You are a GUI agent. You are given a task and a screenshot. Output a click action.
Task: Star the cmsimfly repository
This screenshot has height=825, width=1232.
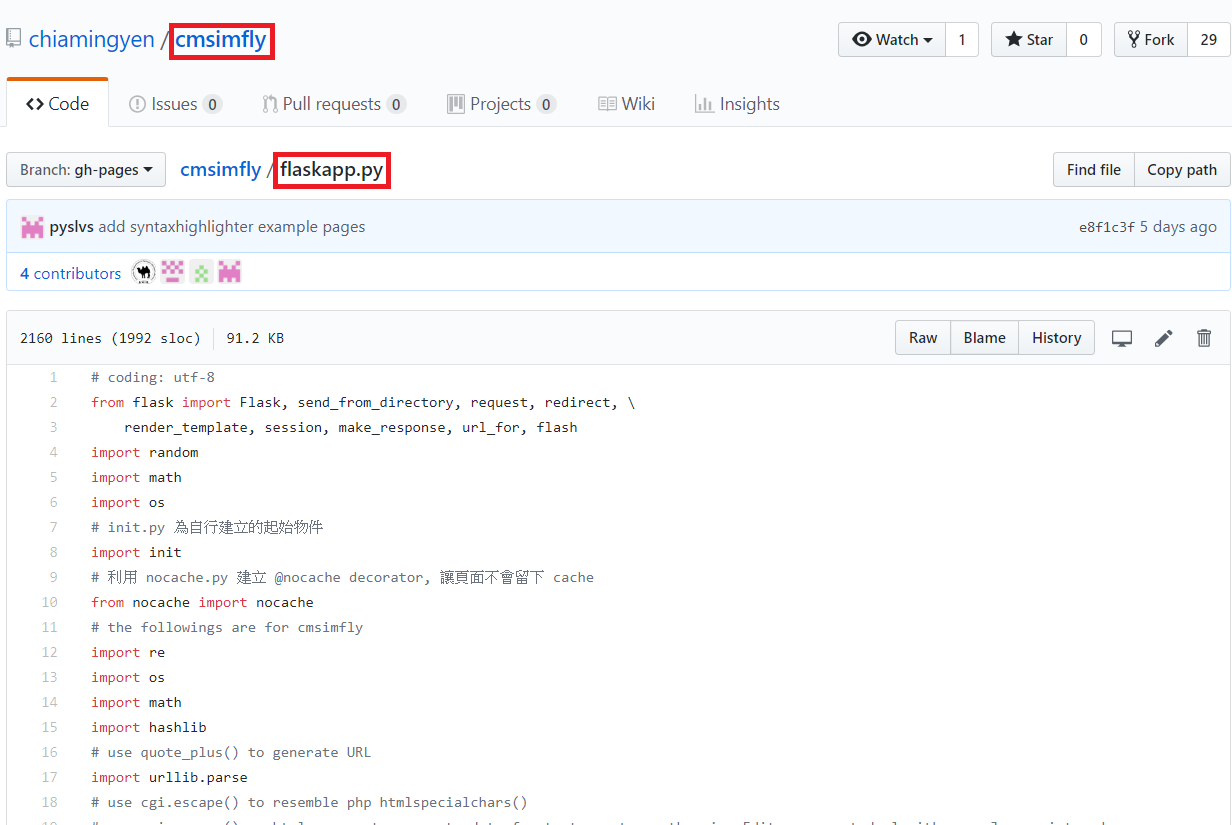1029,40
